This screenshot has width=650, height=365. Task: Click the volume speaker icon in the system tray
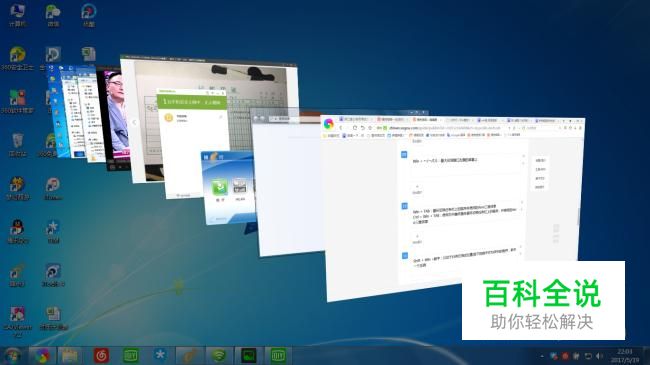click(599, 356)
